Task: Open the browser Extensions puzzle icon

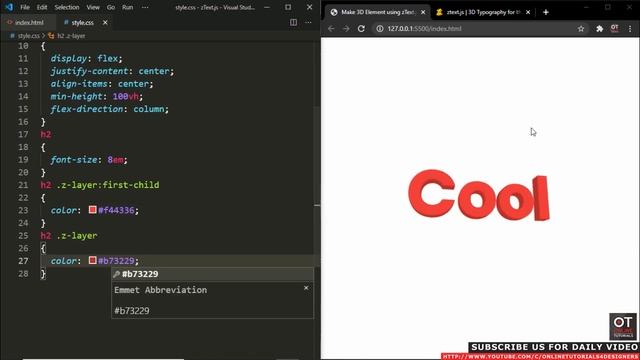Action: point(599,29)
